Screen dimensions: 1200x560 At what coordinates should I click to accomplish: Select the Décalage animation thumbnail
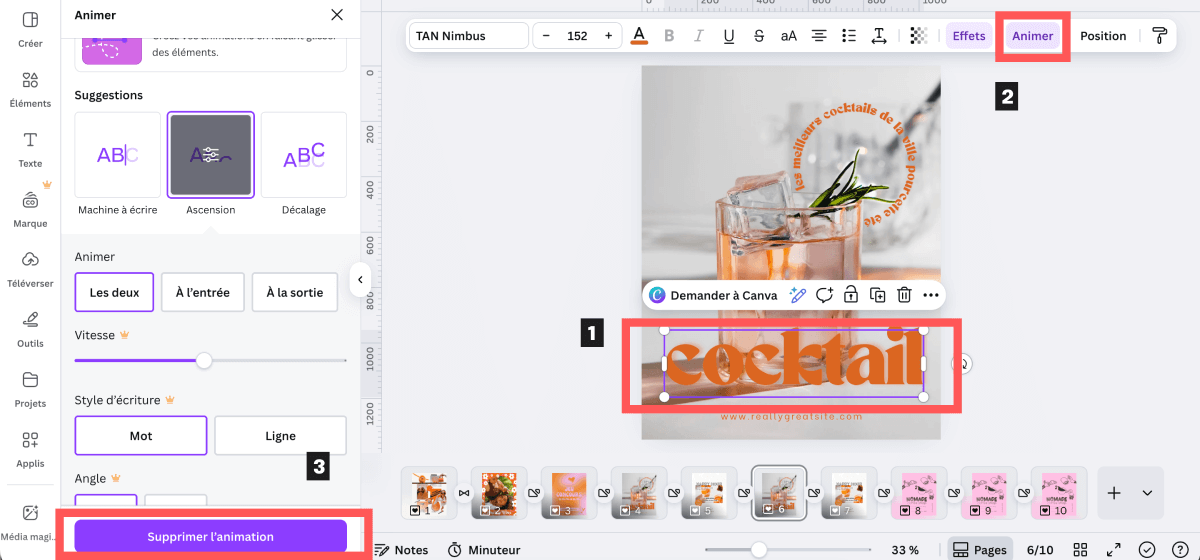[x=303, y=155]
